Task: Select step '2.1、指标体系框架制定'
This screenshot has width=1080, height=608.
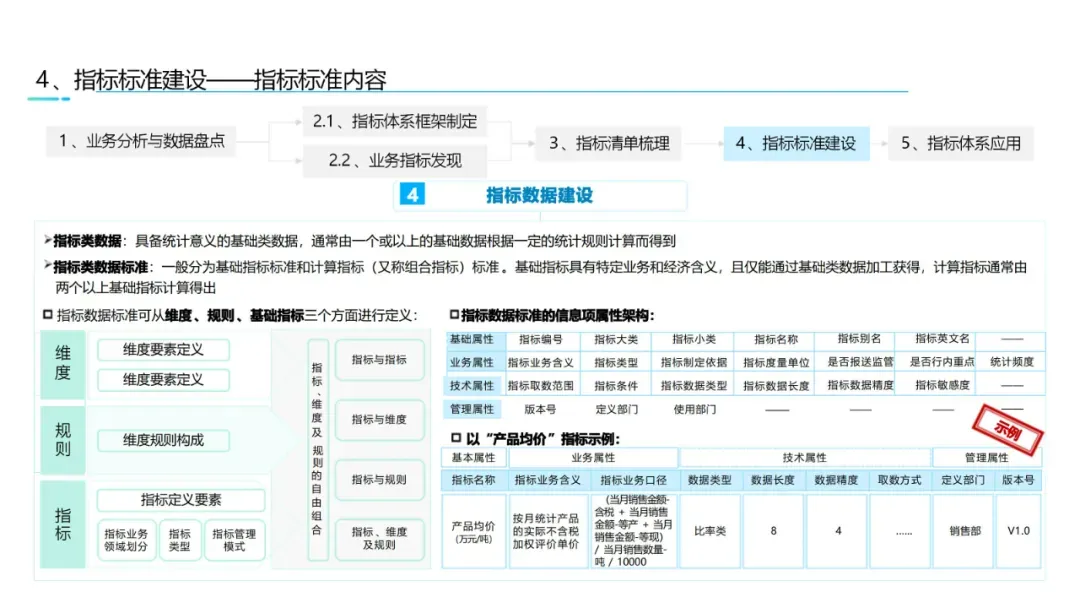Action: click(395, 122)
